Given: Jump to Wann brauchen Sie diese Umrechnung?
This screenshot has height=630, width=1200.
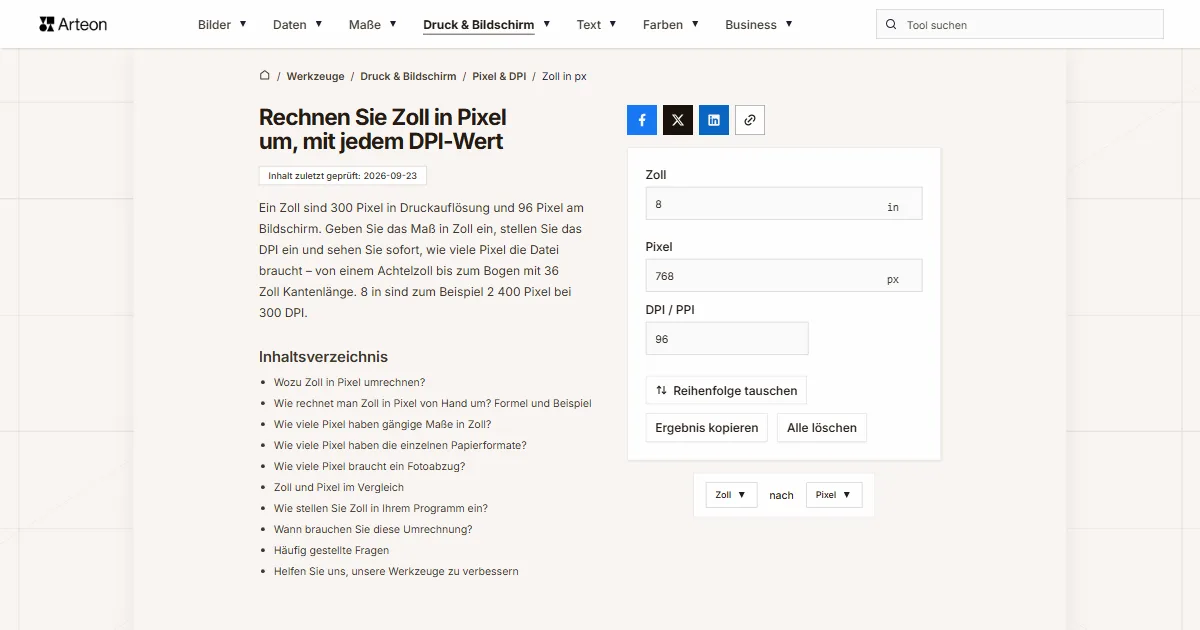Looking at the screenshot, I should (373, 529).
